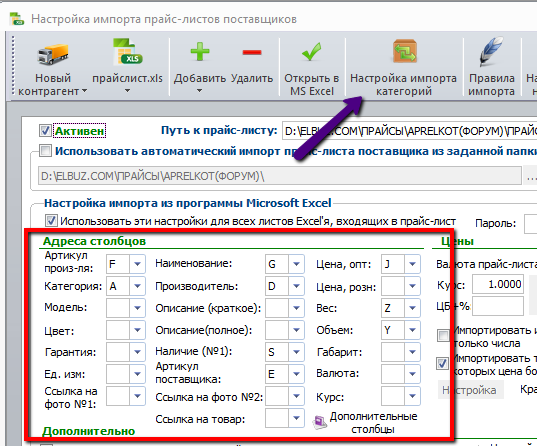Image resolution: width=537 pixels, height=446 pixels.
Task: Open the Настройка импорта категорий box icon
Action: pos(404,51)
